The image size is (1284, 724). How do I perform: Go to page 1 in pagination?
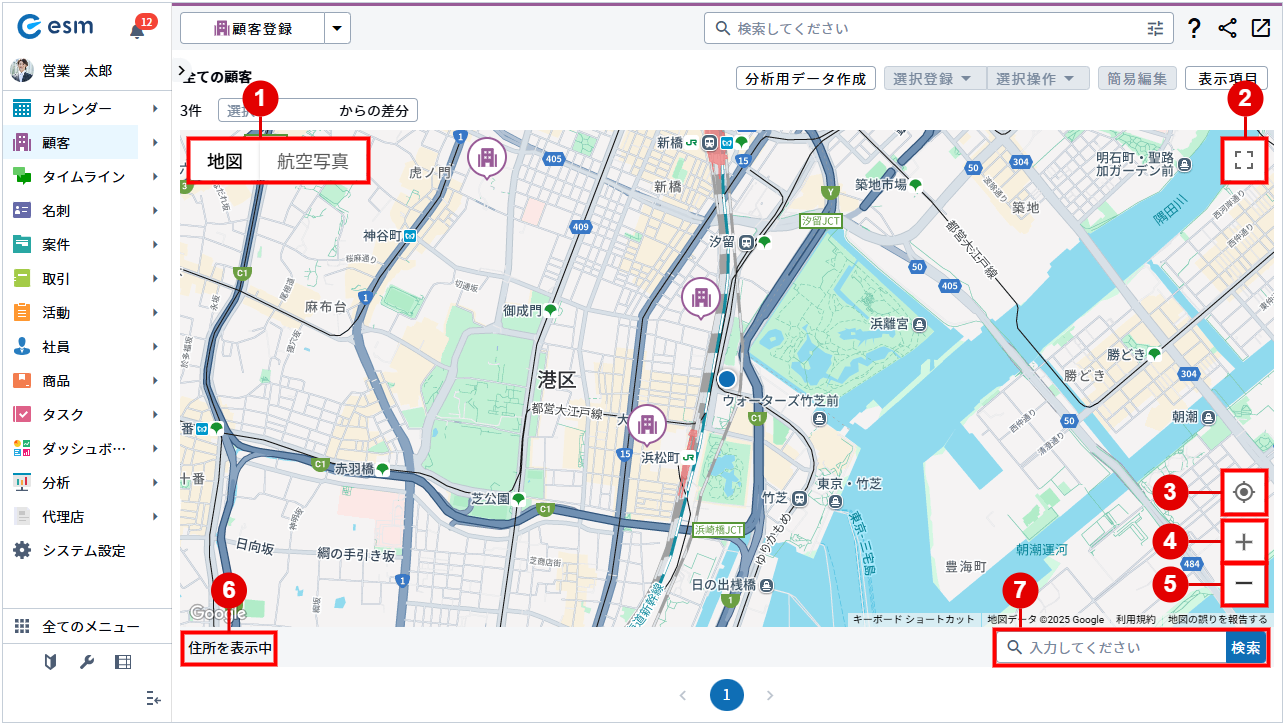(x=727, y=694)
